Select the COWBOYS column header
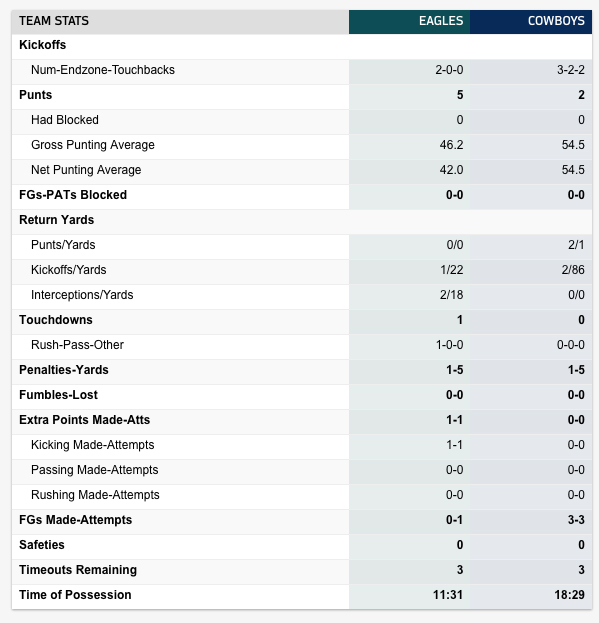Viewport: 599px width, 623px height. point(556,21)
